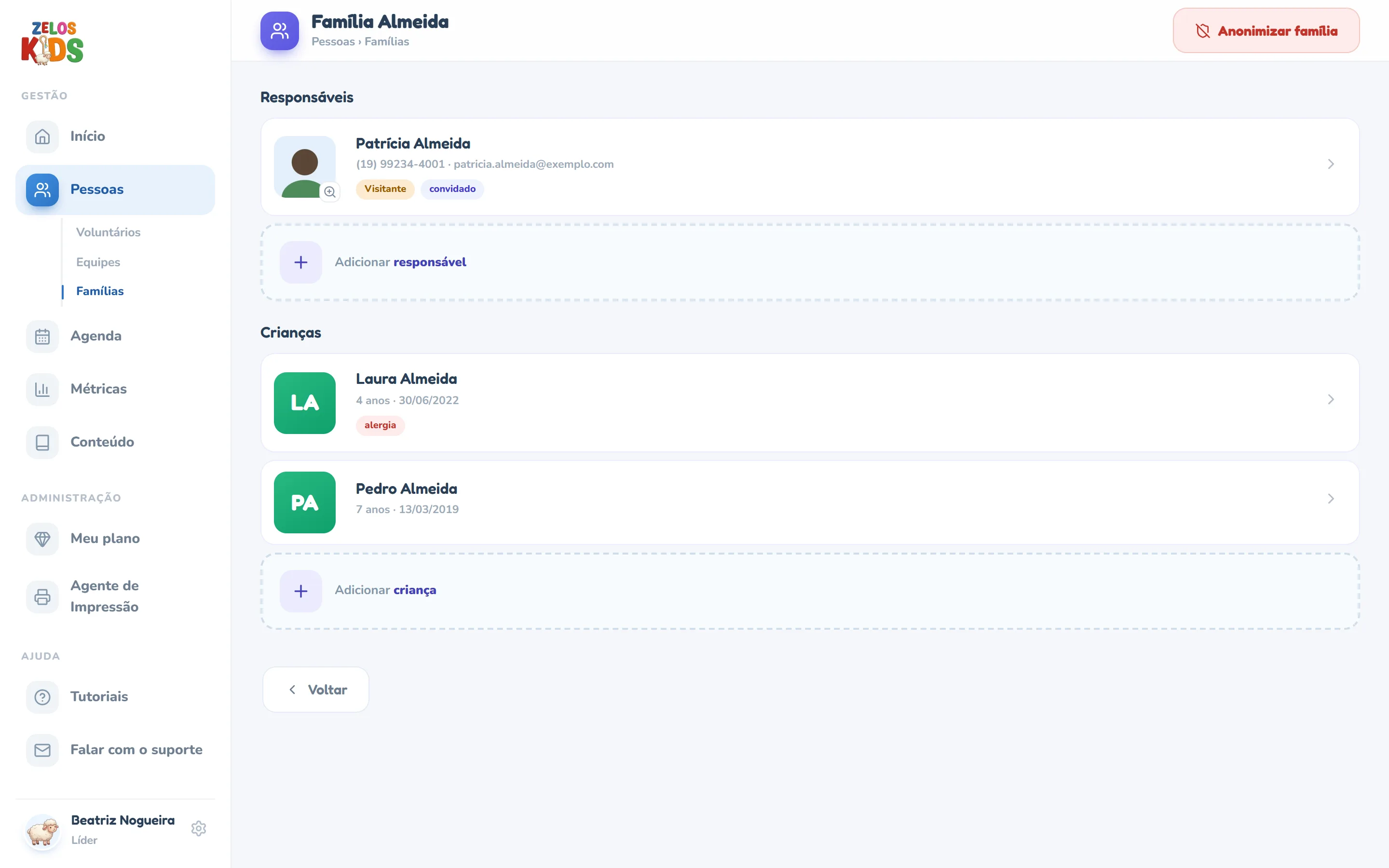Open the Tutoriais help icon

(x=42, y=697)
